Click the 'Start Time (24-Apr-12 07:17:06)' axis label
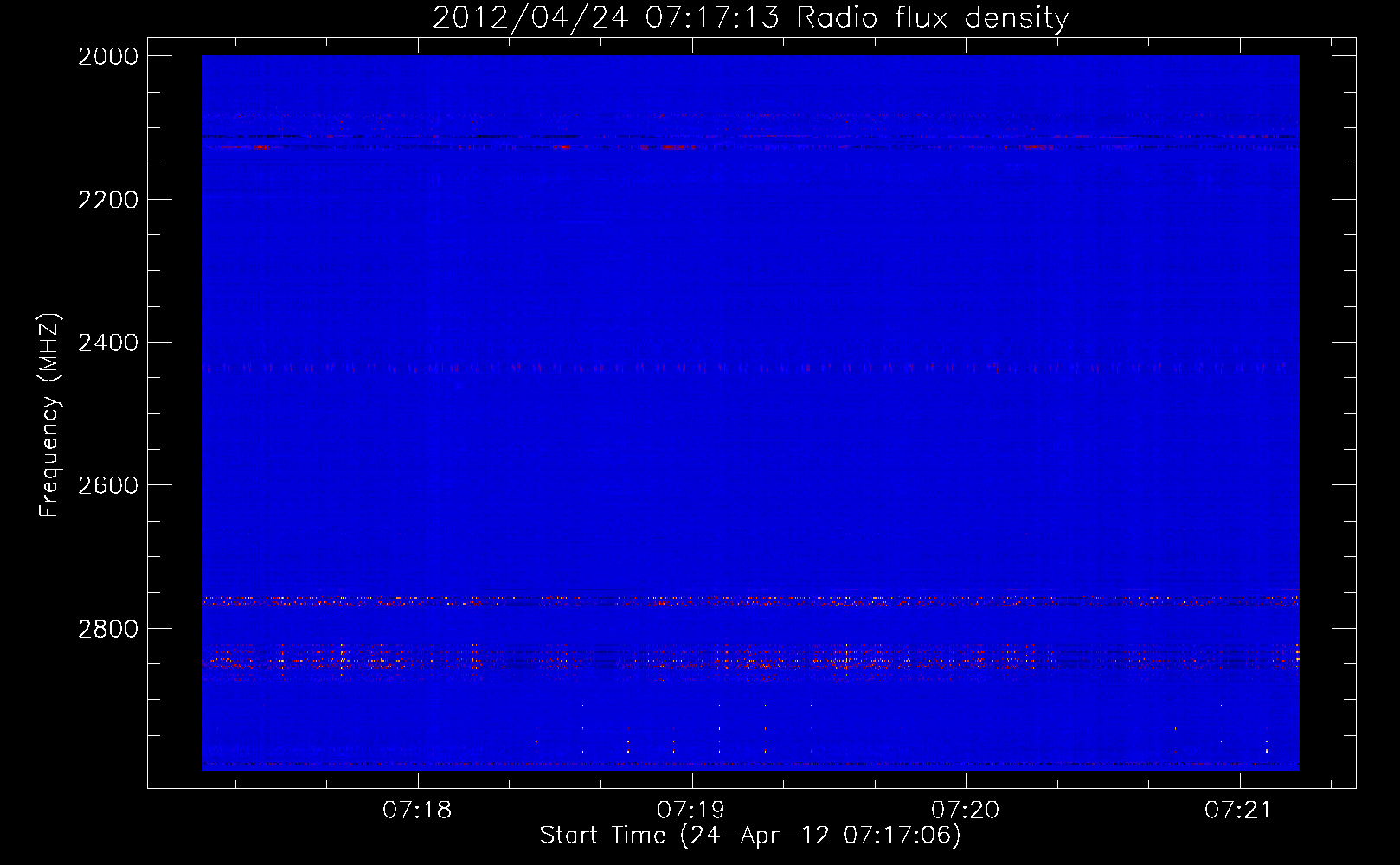 (750, 835)
